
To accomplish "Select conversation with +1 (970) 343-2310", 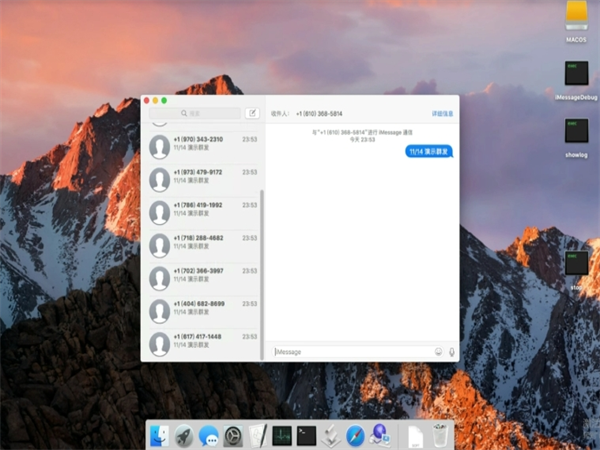I will click(200, 146).
